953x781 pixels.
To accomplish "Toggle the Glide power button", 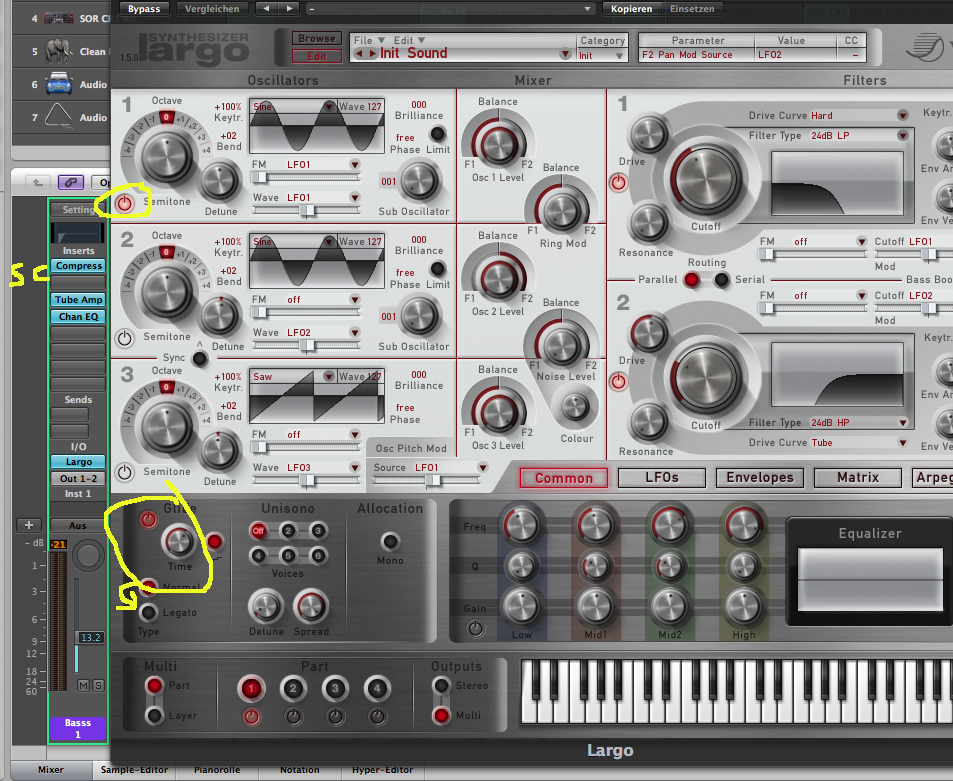I will coord(148,519).
